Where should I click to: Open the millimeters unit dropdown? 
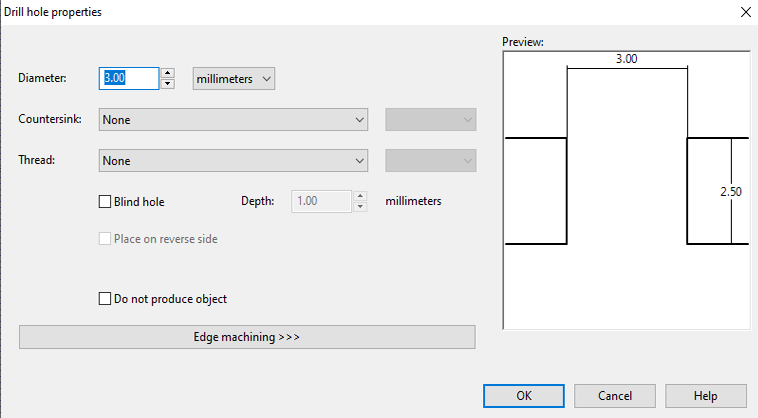tap(233, 78)
